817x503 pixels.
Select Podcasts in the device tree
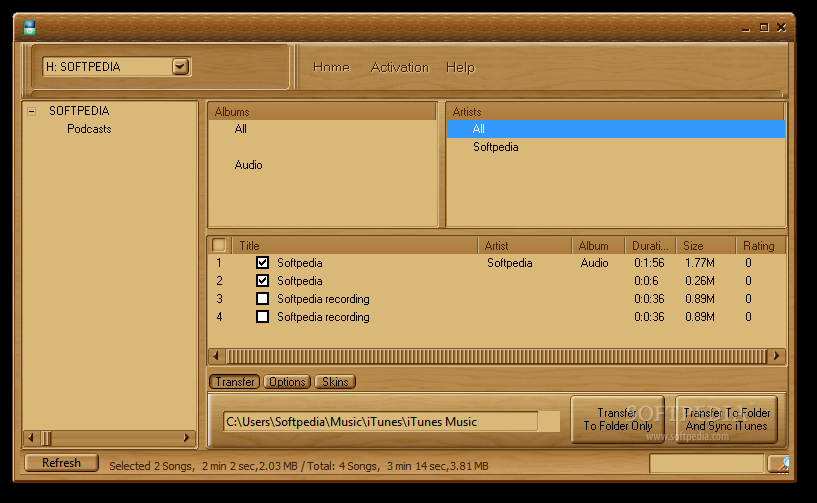click(x=89, y=129)
